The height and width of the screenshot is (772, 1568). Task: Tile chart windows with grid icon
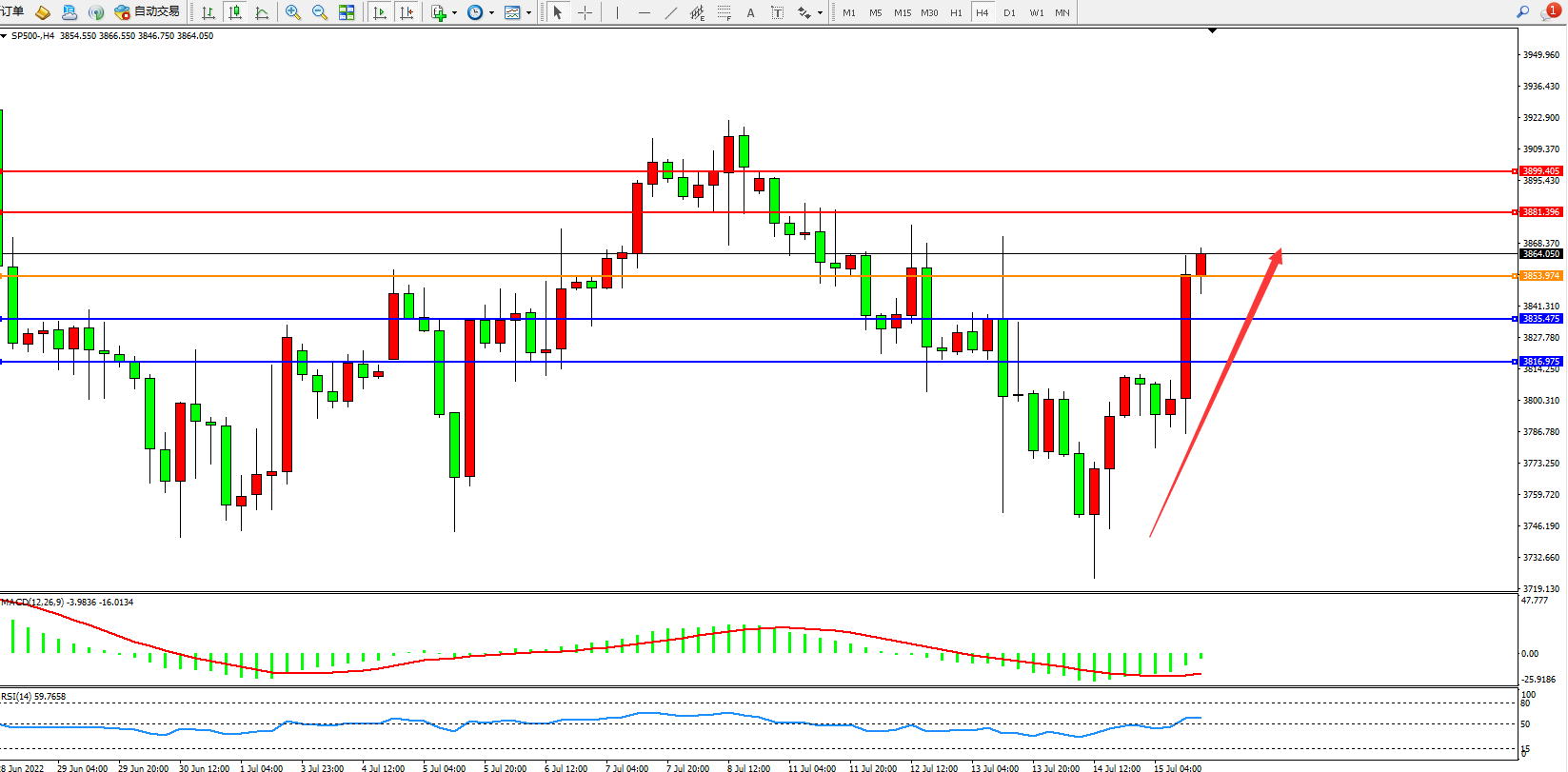coord(347,12)
